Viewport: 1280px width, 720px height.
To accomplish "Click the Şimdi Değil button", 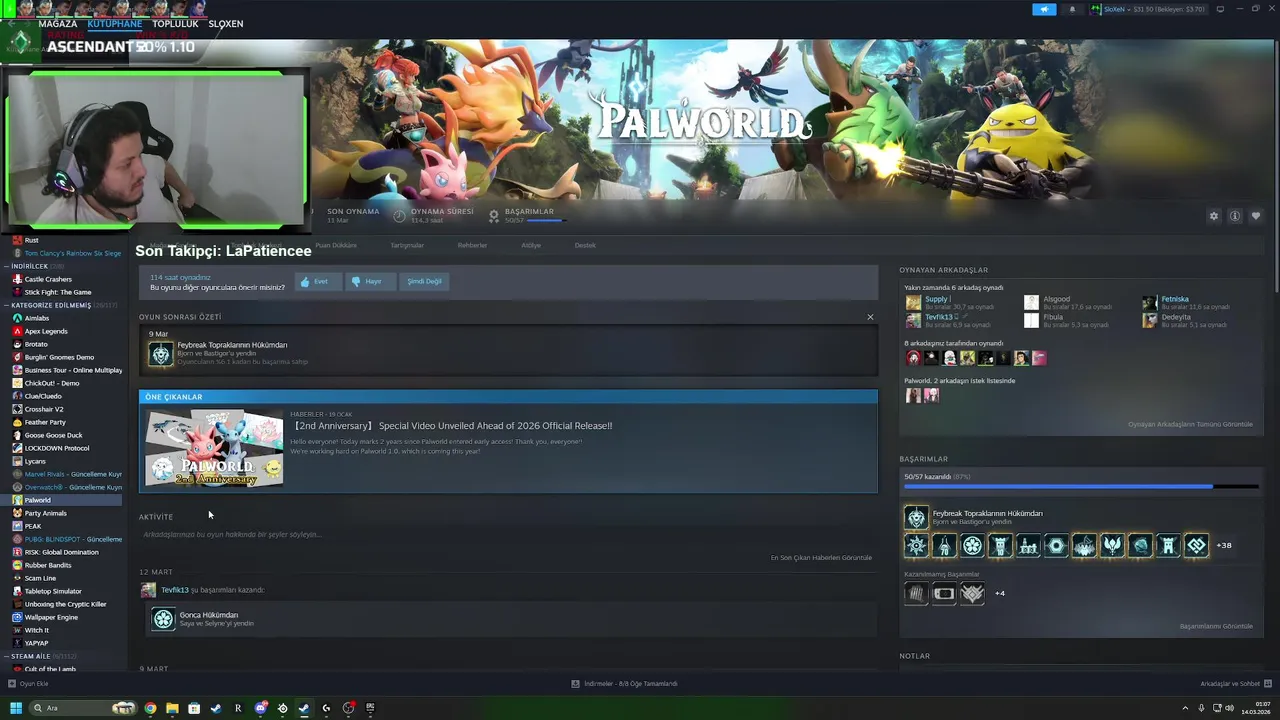I will (x=424, y=281).
